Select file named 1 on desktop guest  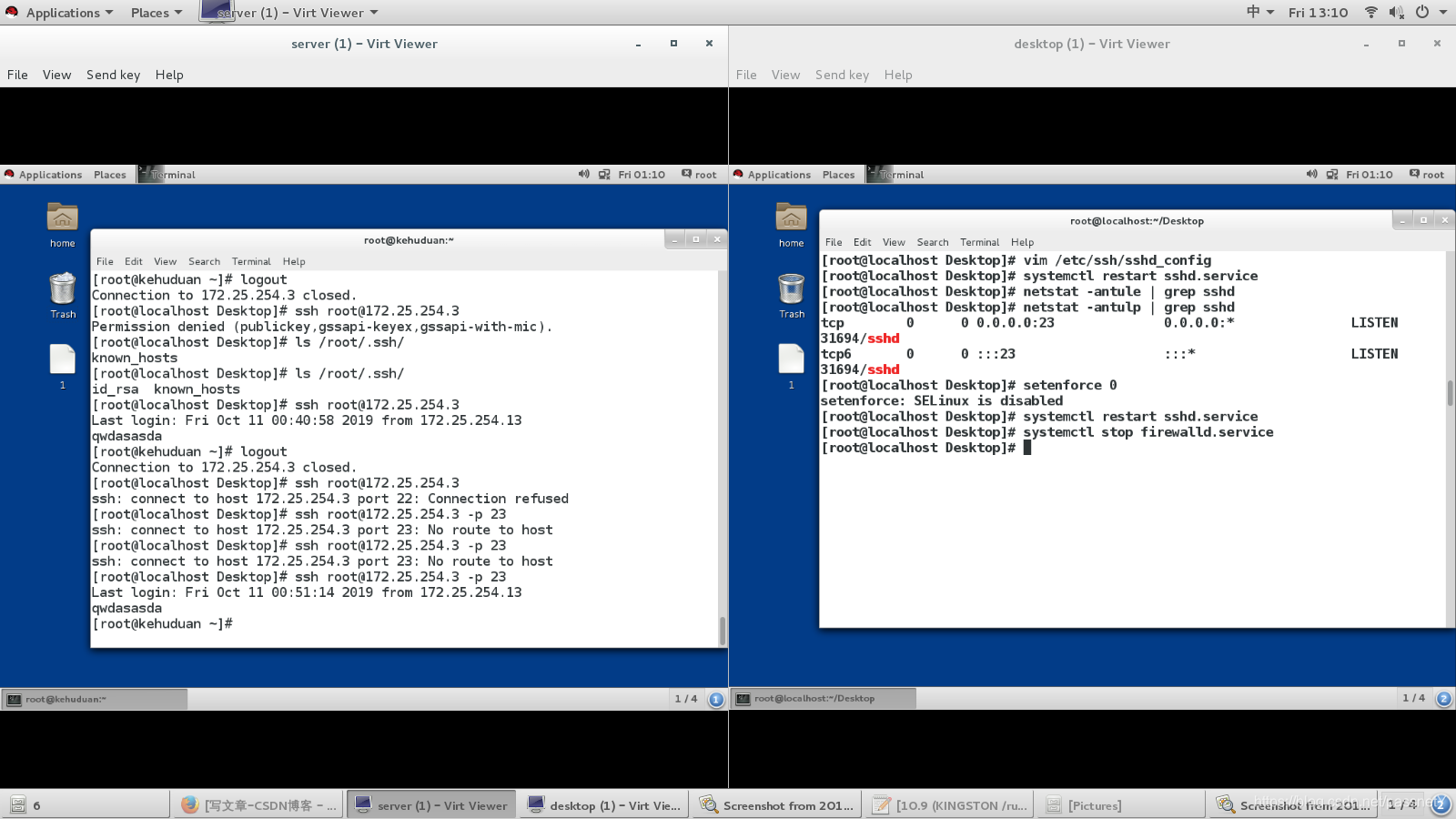point(792,367)
